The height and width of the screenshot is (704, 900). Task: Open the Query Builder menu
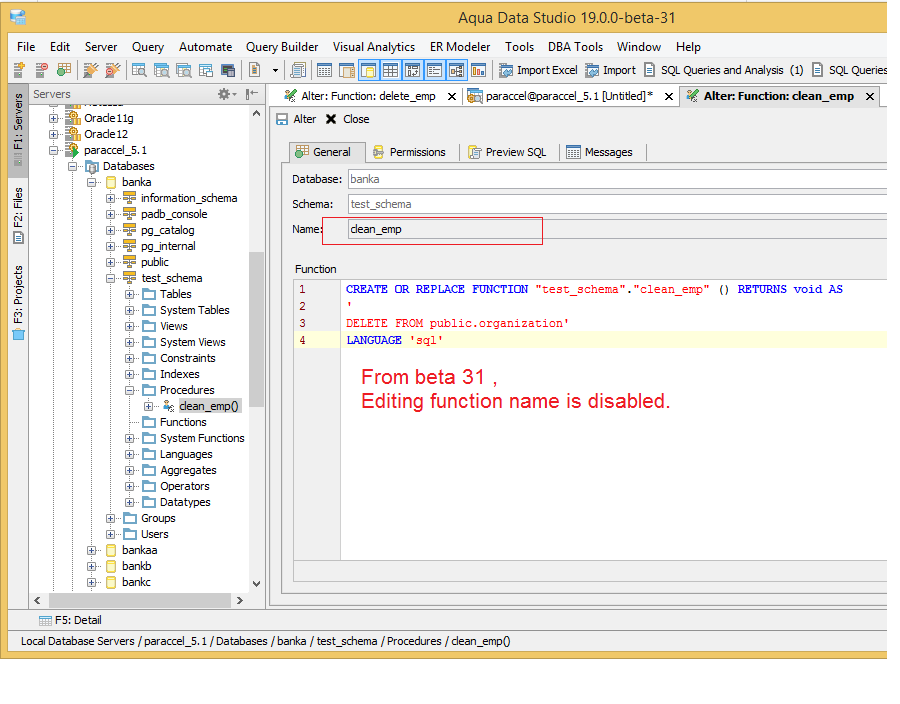click(x=282, y=47)
